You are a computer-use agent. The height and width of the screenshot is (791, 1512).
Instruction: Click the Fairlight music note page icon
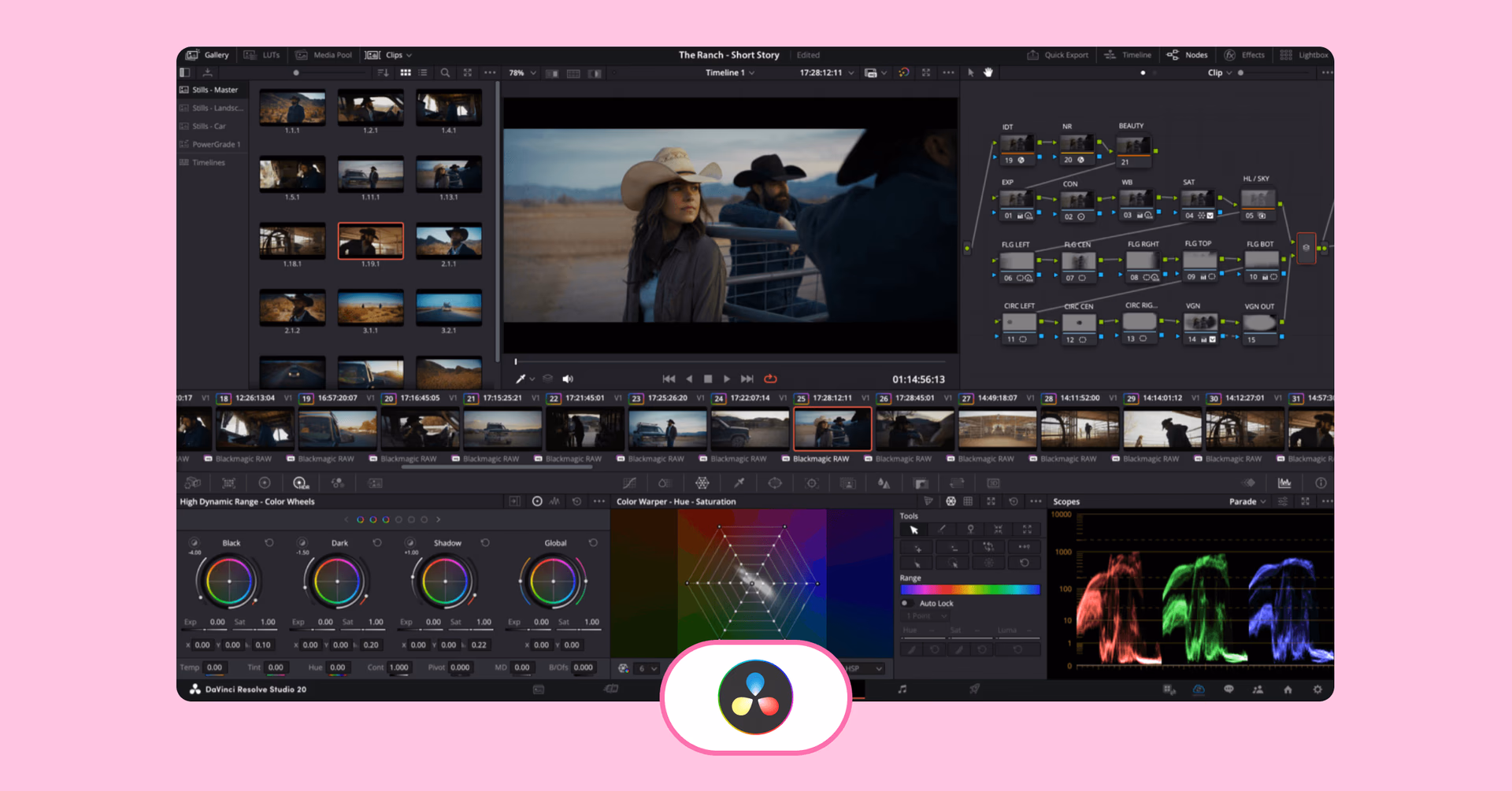tap(902, 689)
